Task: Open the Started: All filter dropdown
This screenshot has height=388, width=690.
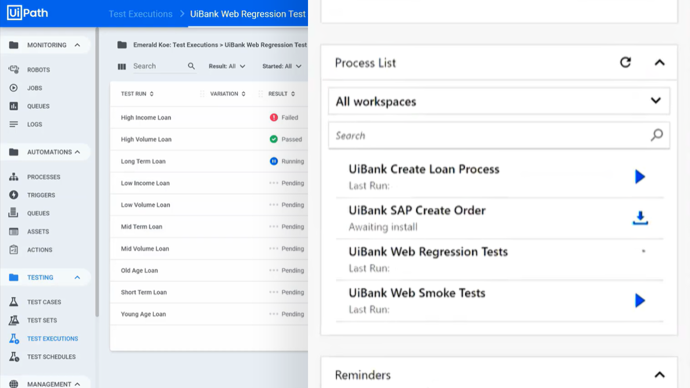Action: click(x=282, y=66)
